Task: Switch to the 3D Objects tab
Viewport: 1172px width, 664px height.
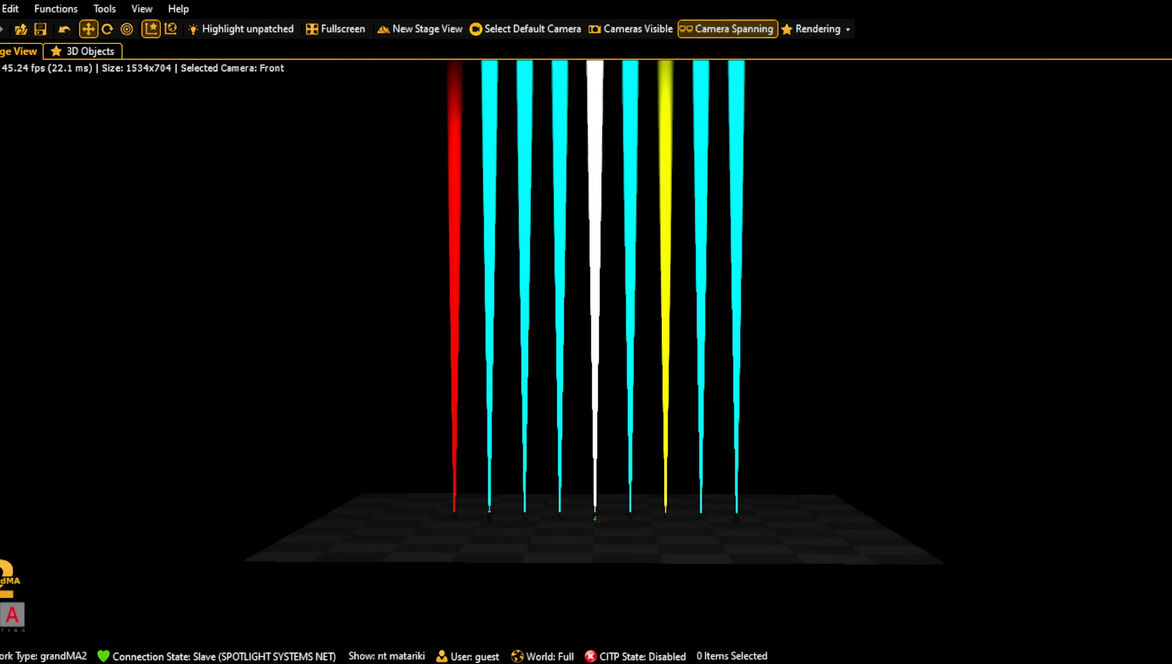Action: pyautogui.click(x=82, y=51)
